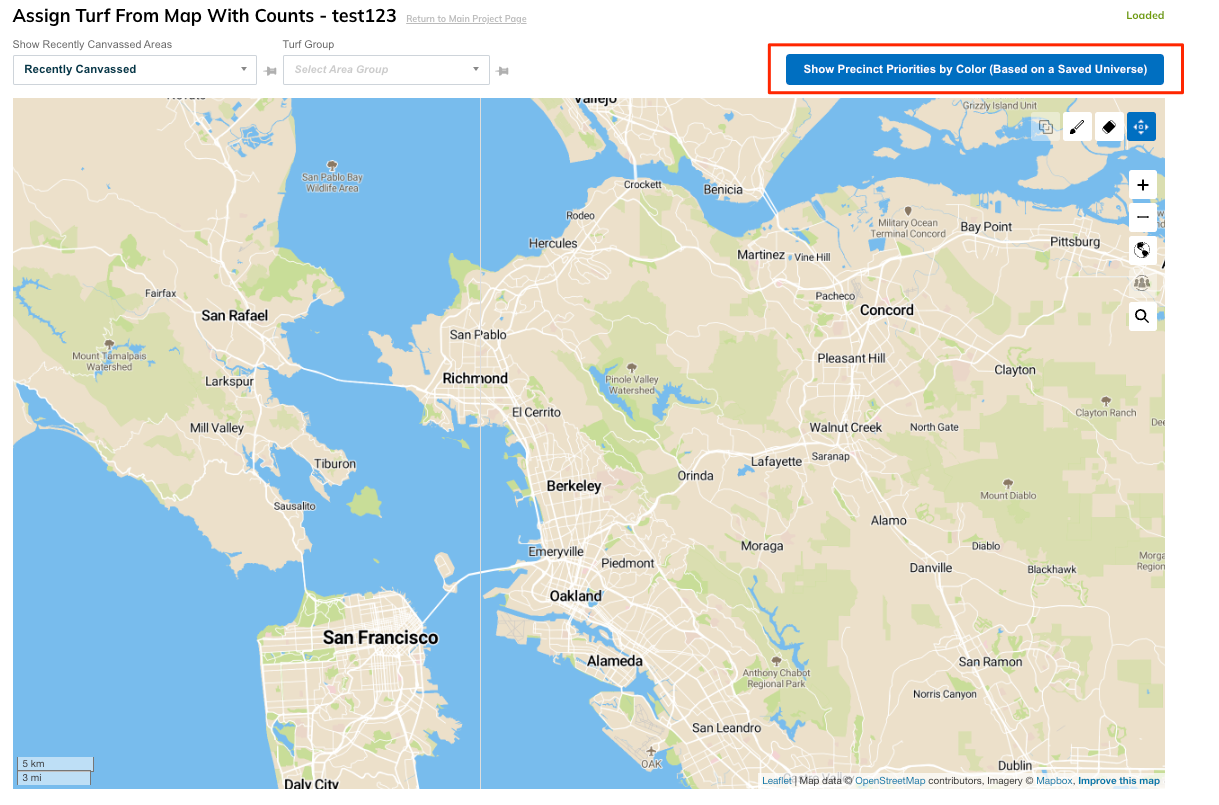Image resolution: width=1219 pixels, height=805 pixels.
Task: Click the Benicia label on map
Action: [x=723, y=190]
